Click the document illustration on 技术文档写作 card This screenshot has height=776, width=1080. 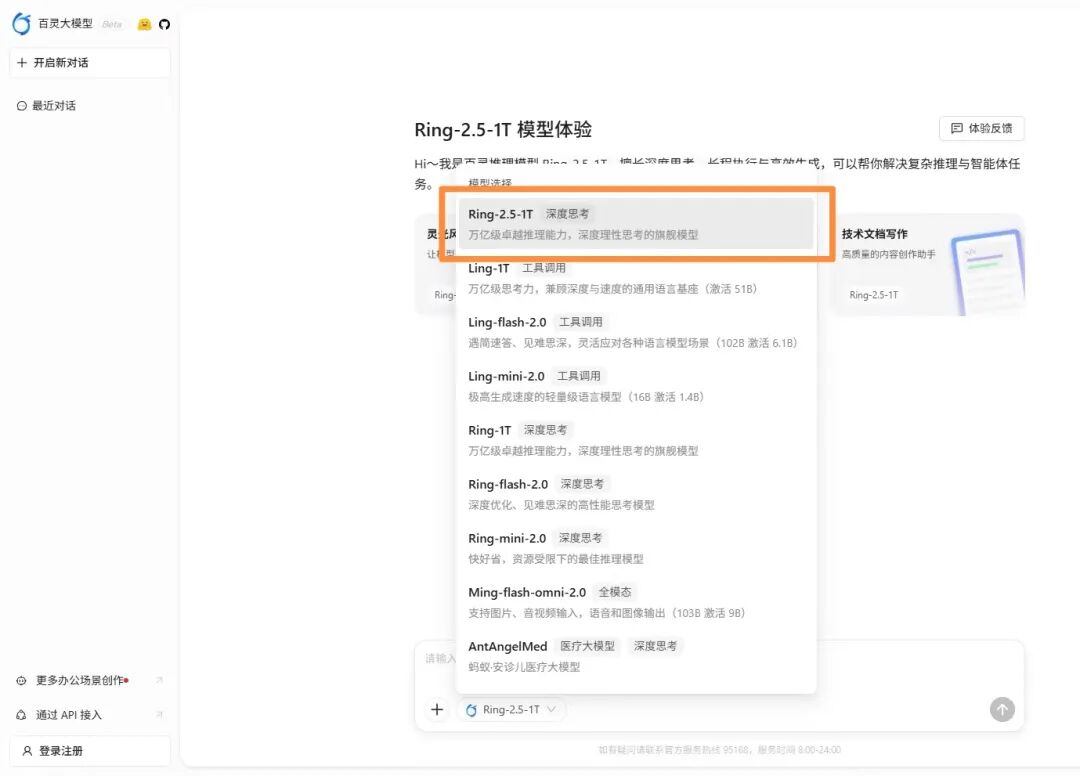[x=988, y=272]
